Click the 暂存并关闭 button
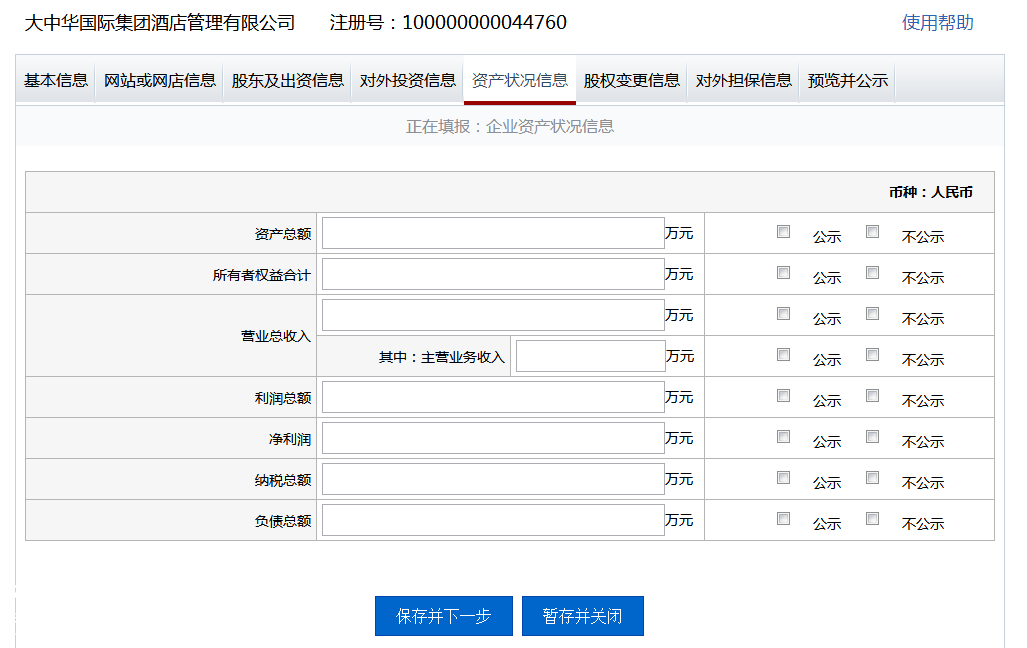The image size is (1027, 648). click(583, 616)
